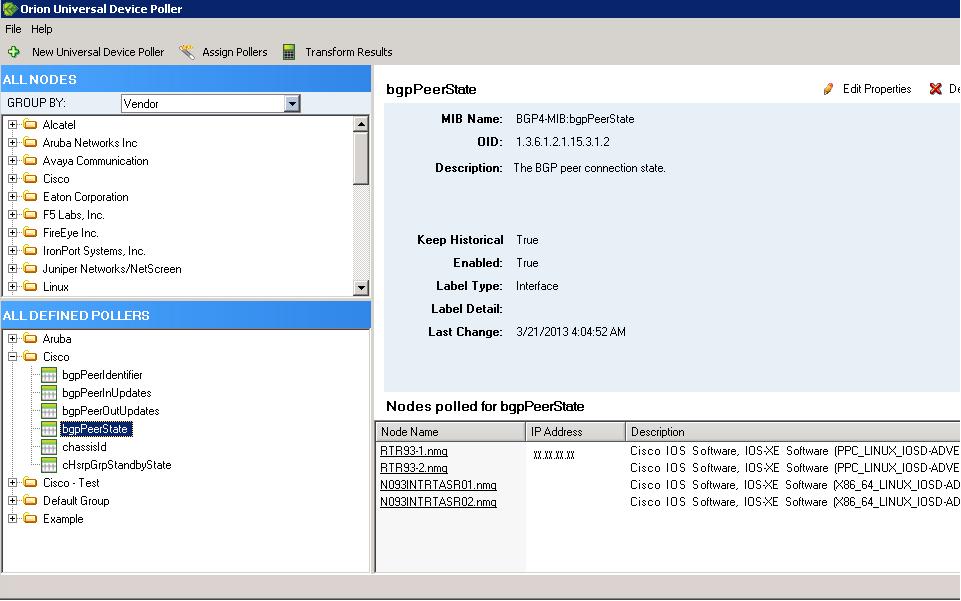Click the Eaton Corporation folder icon
The image size is (961, 601).
30,197
